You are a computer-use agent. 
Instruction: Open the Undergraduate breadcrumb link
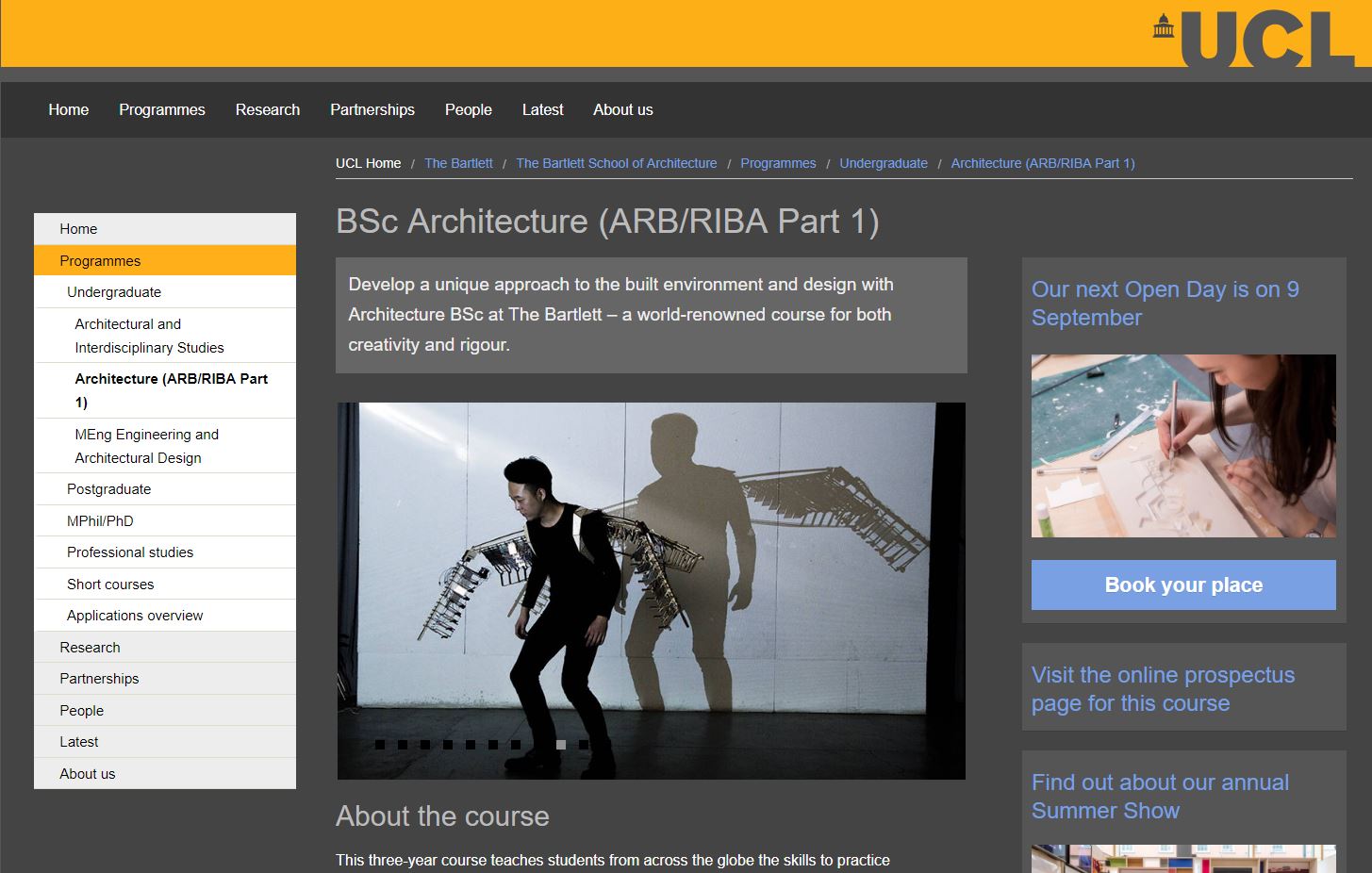coord(884,163)
